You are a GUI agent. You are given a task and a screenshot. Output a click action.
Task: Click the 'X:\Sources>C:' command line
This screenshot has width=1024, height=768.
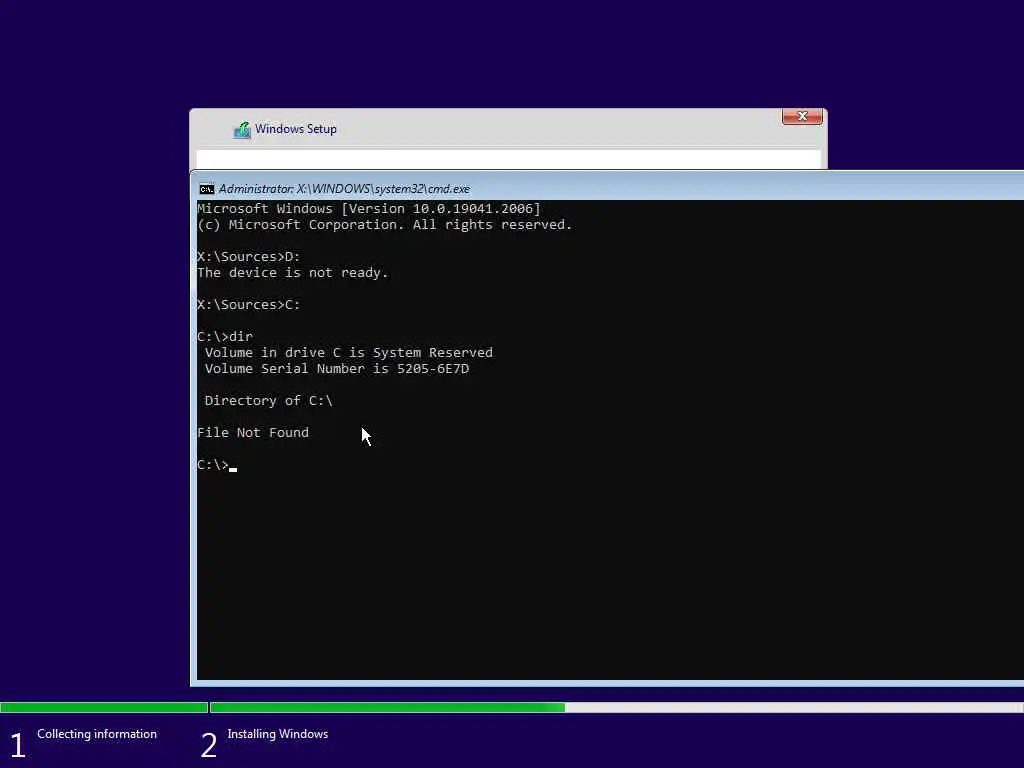coord(249,305)
